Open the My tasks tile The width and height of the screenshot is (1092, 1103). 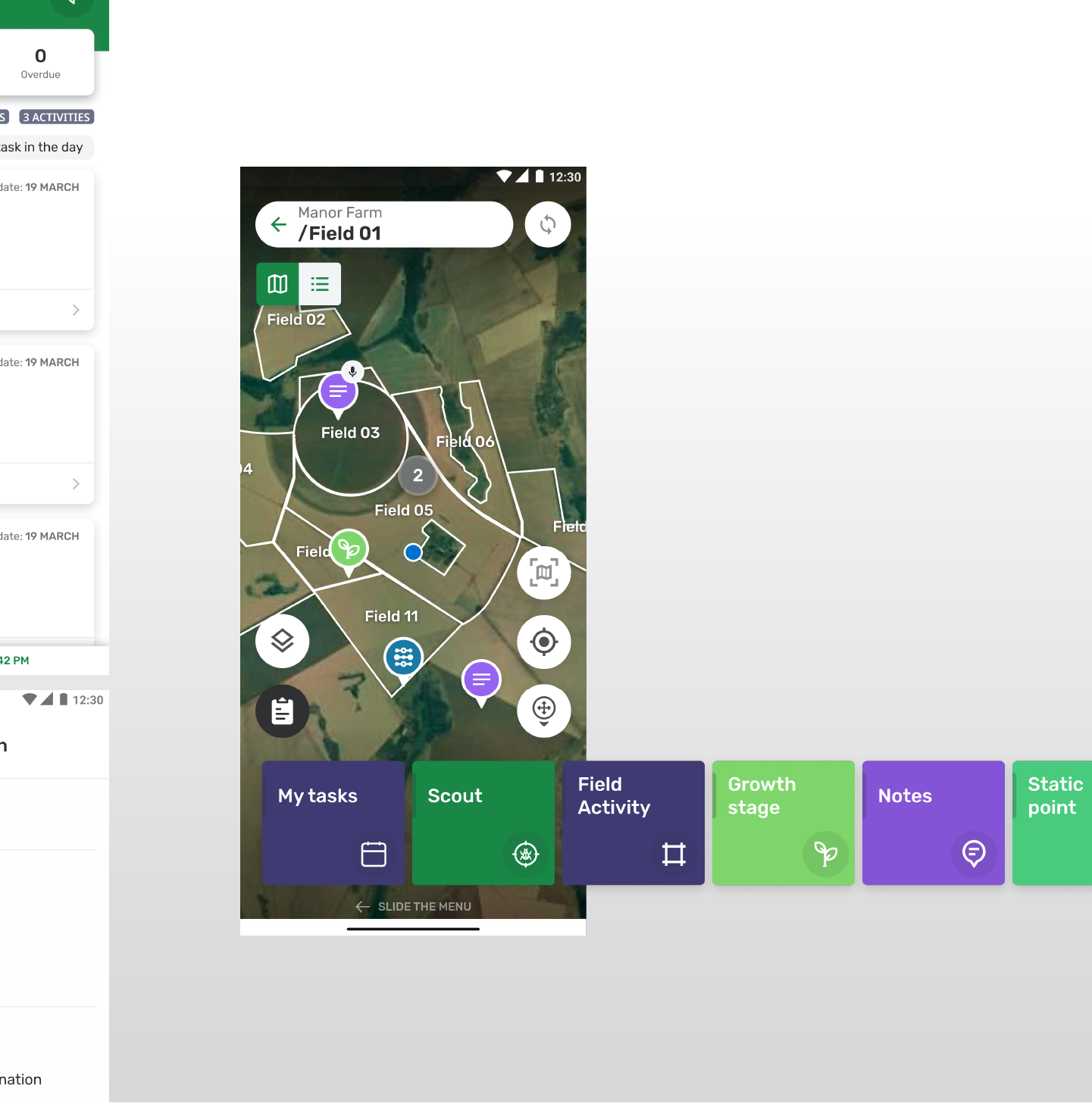333,823
